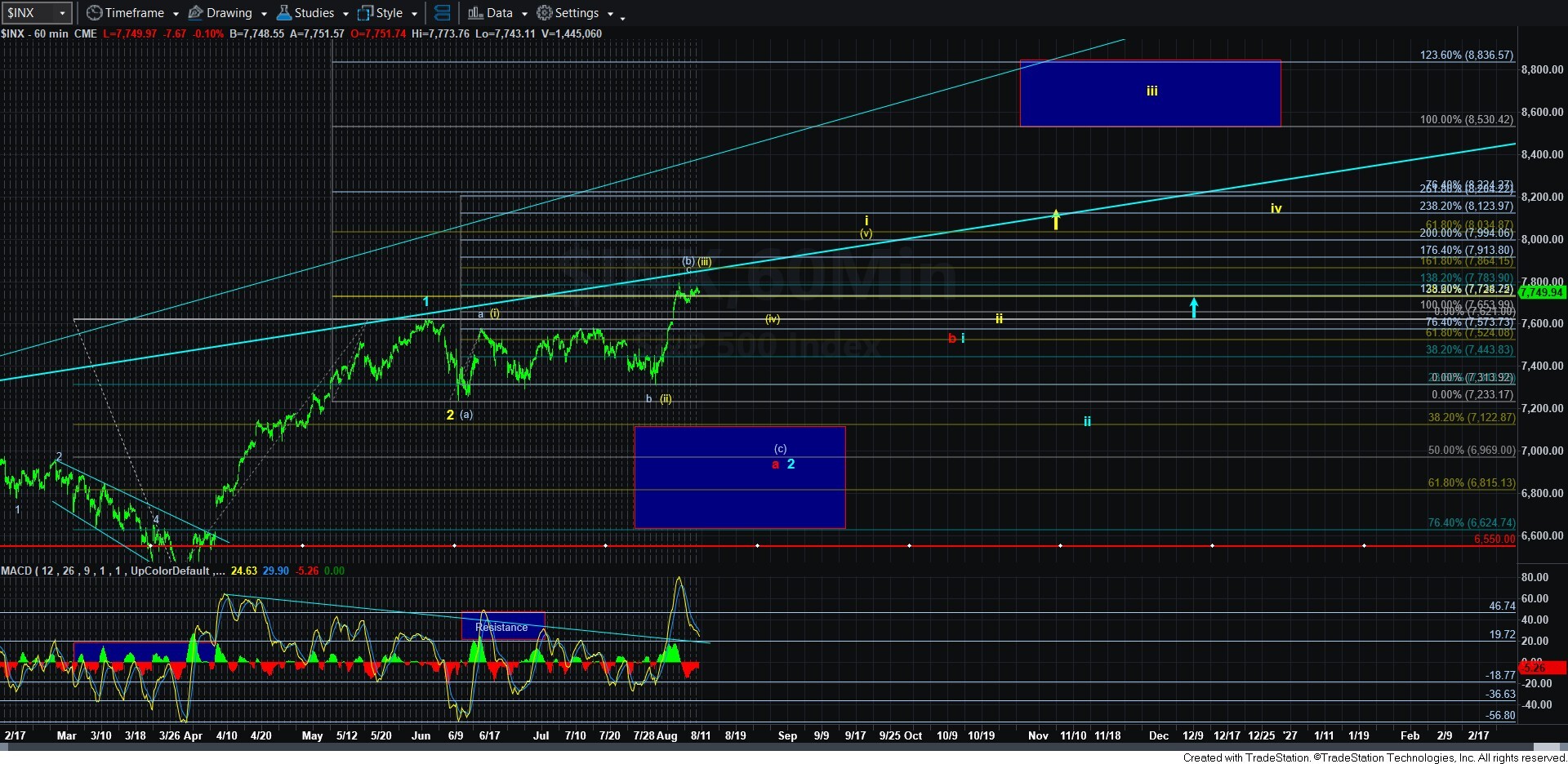The height and width of the screenshot is (764, 1568).
Task: Click the MACD value 24.63
Action: (x=244, y=571)
